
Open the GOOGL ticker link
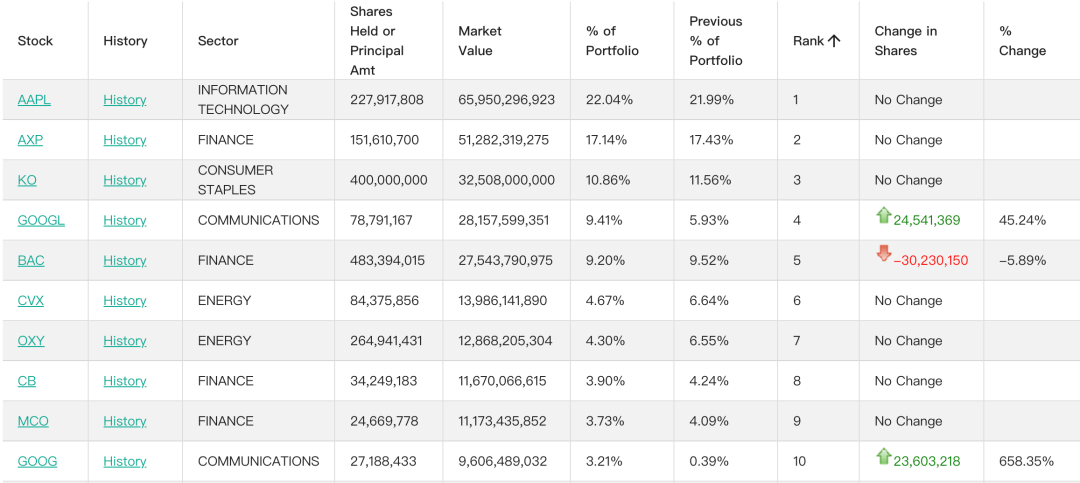click(x=41, y=220)
